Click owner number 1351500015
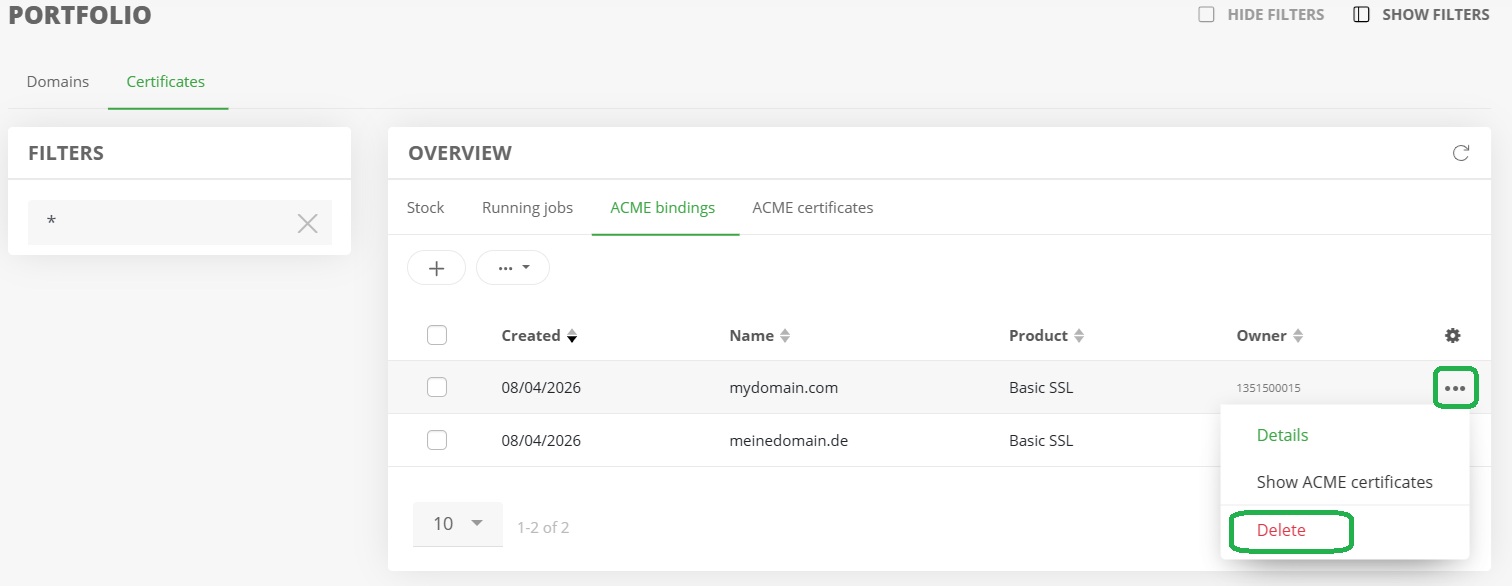 pyautogui.click(x=1268, y=388)
